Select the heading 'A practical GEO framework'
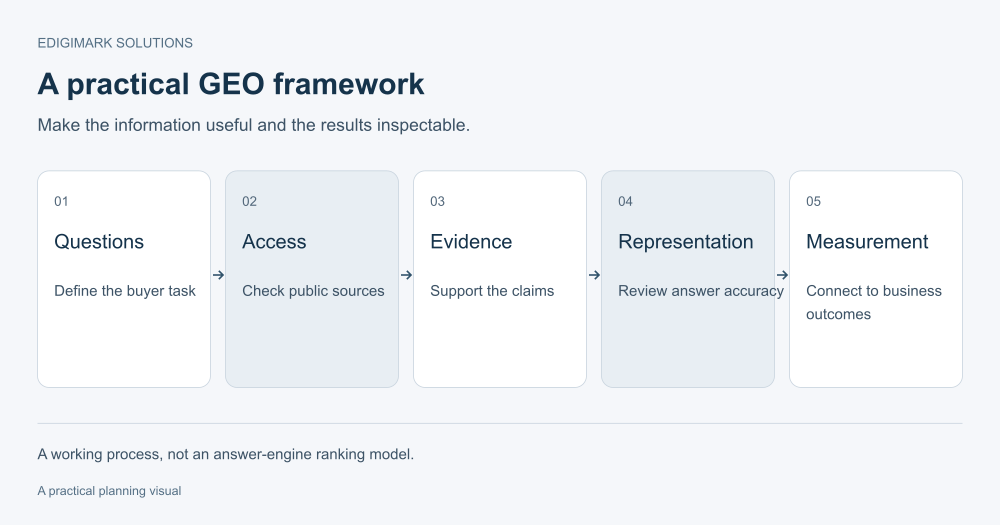 click(x=231, y=84)
